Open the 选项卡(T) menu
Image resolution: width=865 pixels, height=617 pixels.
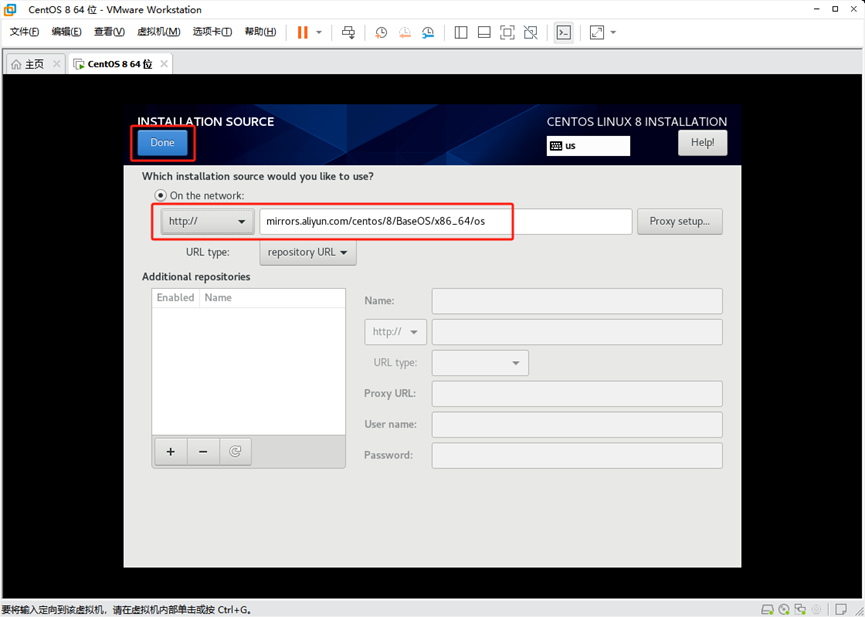(x=212, y=32)
